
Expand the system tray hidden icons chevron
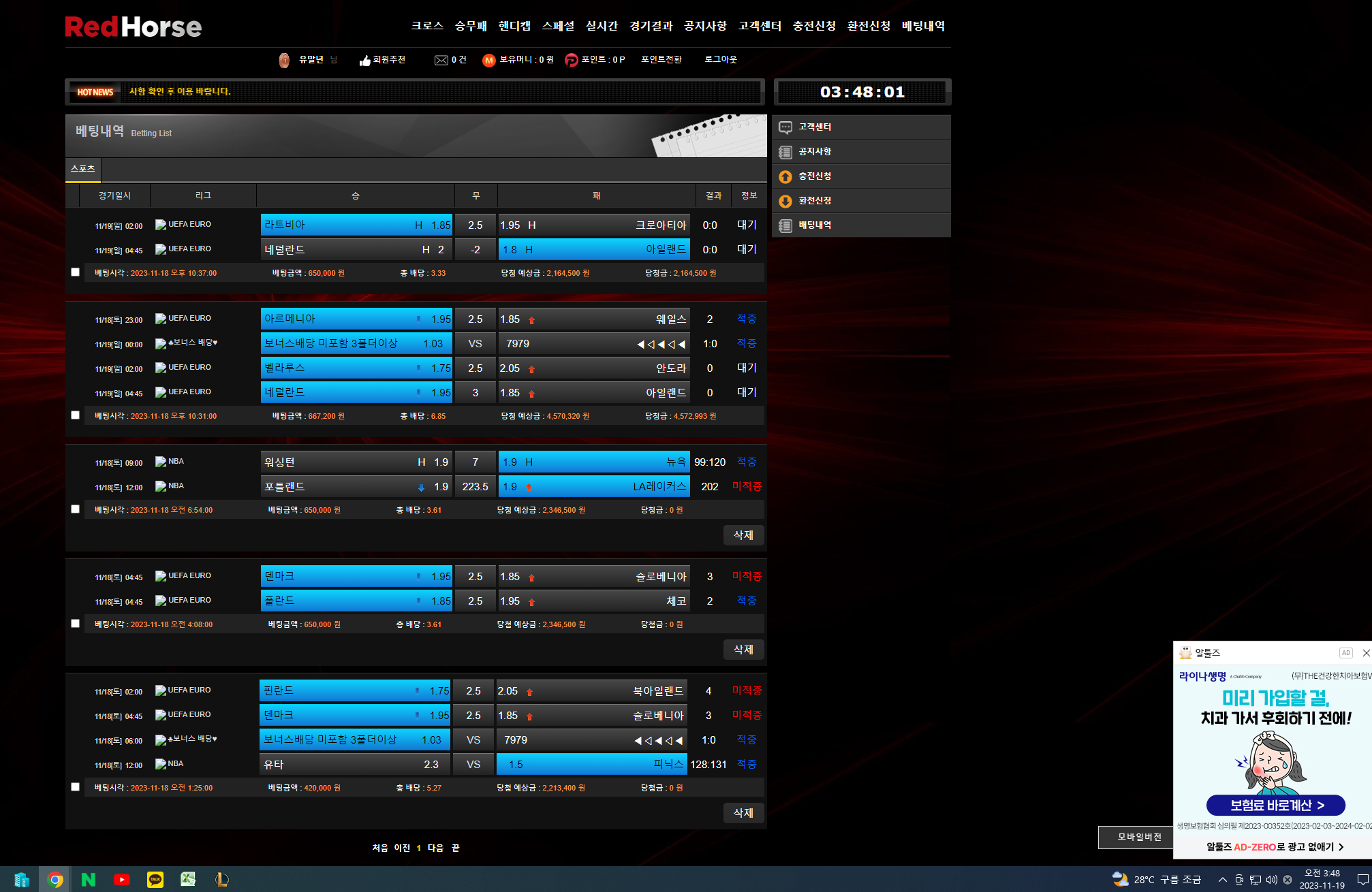coord(1223,880)
